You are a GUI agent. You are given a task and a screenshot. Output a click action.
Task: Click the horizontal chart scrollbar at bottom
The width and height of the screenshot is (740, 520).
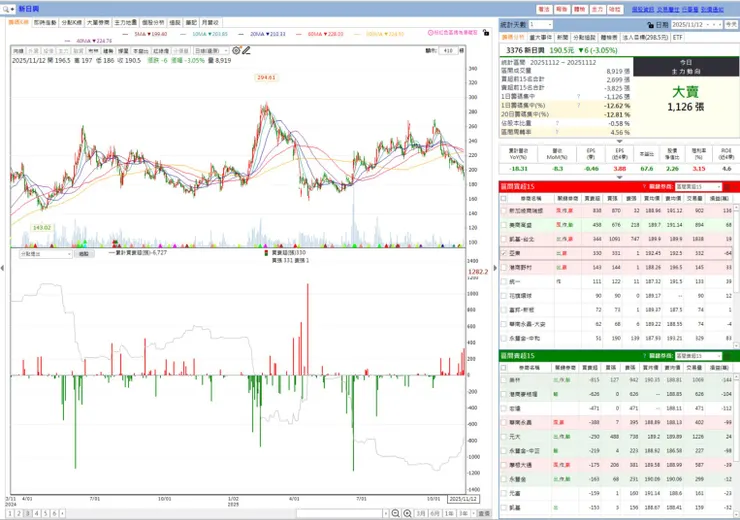point(340,513)
